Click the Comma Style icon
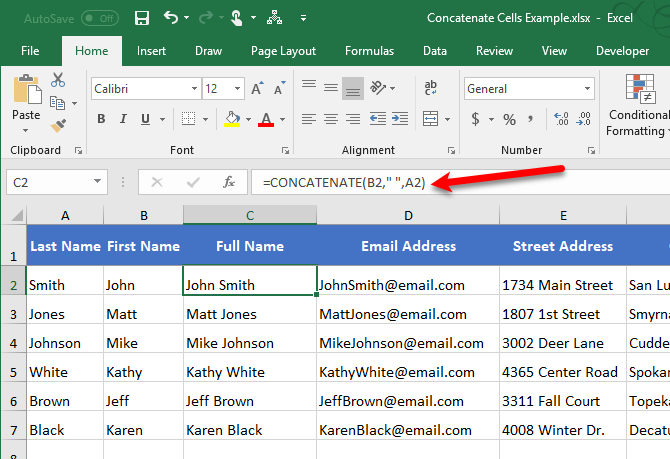The image size is (670, 459). pyautogui.click(x=536, y=120)
